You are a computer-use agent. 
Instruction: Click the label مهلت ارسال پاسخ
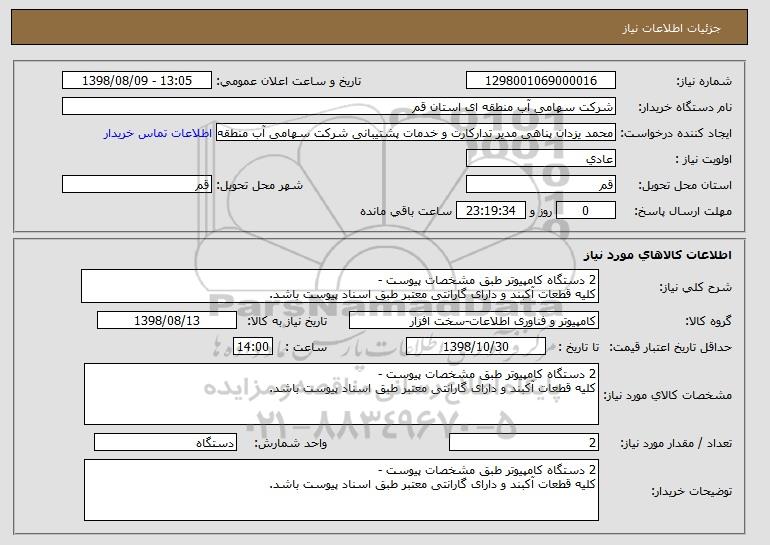[x=683, y=212]
